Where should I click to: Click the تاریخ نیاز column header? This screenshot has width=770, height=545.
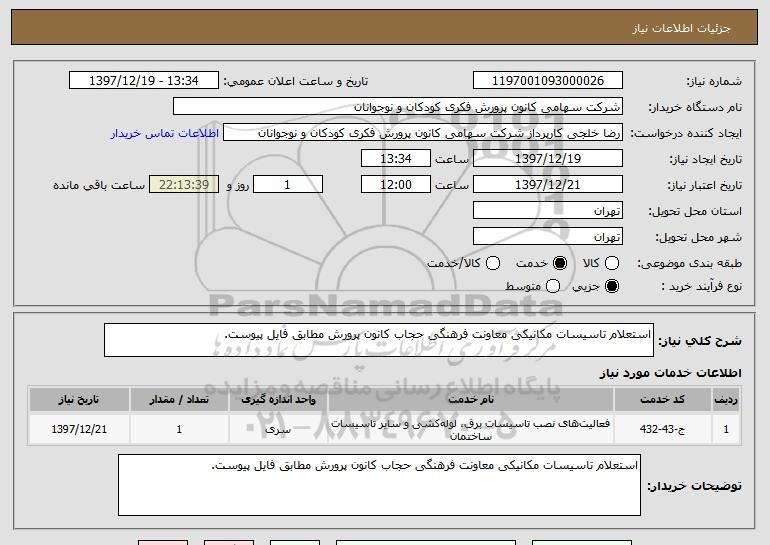[x=79, y=400]
